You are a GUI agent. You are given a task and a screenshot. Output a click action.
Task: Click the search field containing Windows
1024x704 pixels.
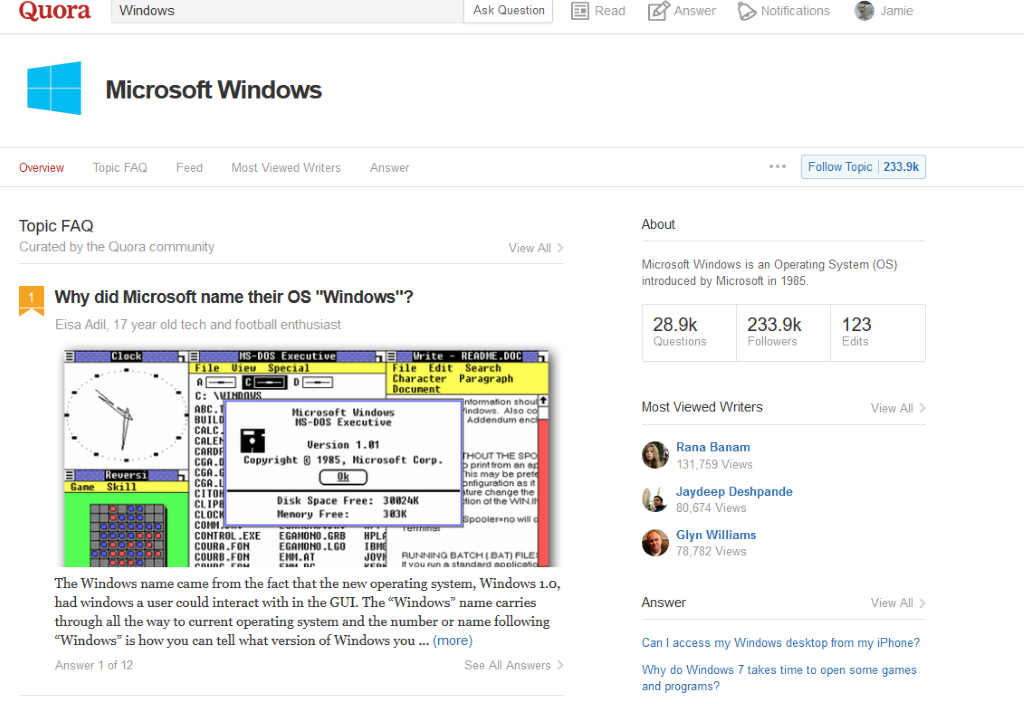pos(287,11)
